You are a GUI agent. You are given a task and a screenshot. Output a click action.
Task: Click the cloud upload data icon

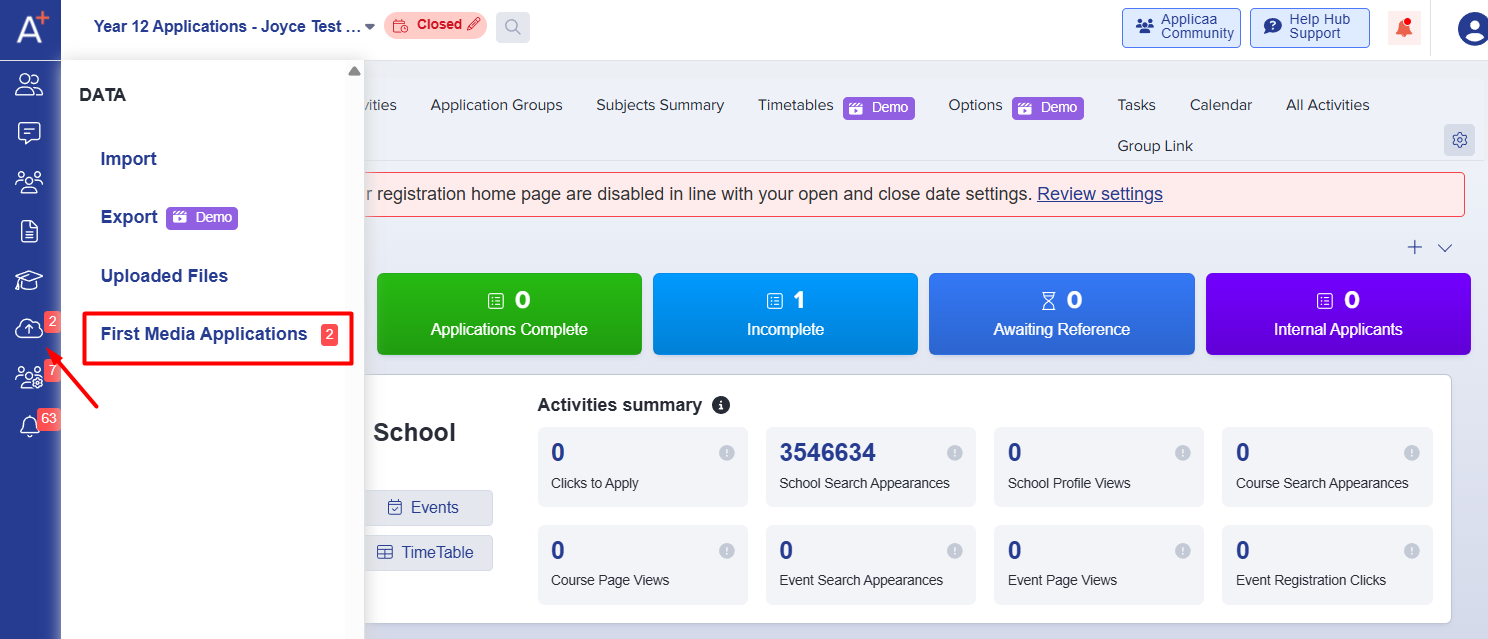point(29,328)
